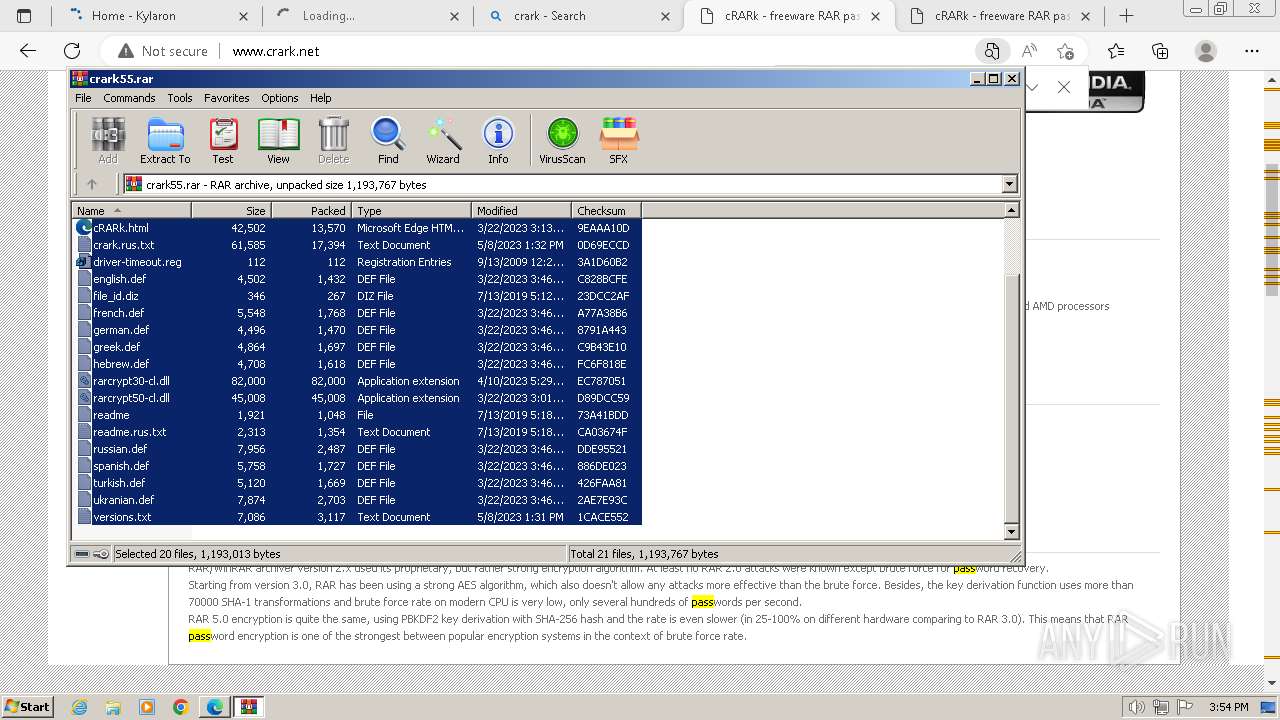Viewport: 1280px width, 720px height.
Task: Open Edge favorites star icon
Action: pos(1116,51)
